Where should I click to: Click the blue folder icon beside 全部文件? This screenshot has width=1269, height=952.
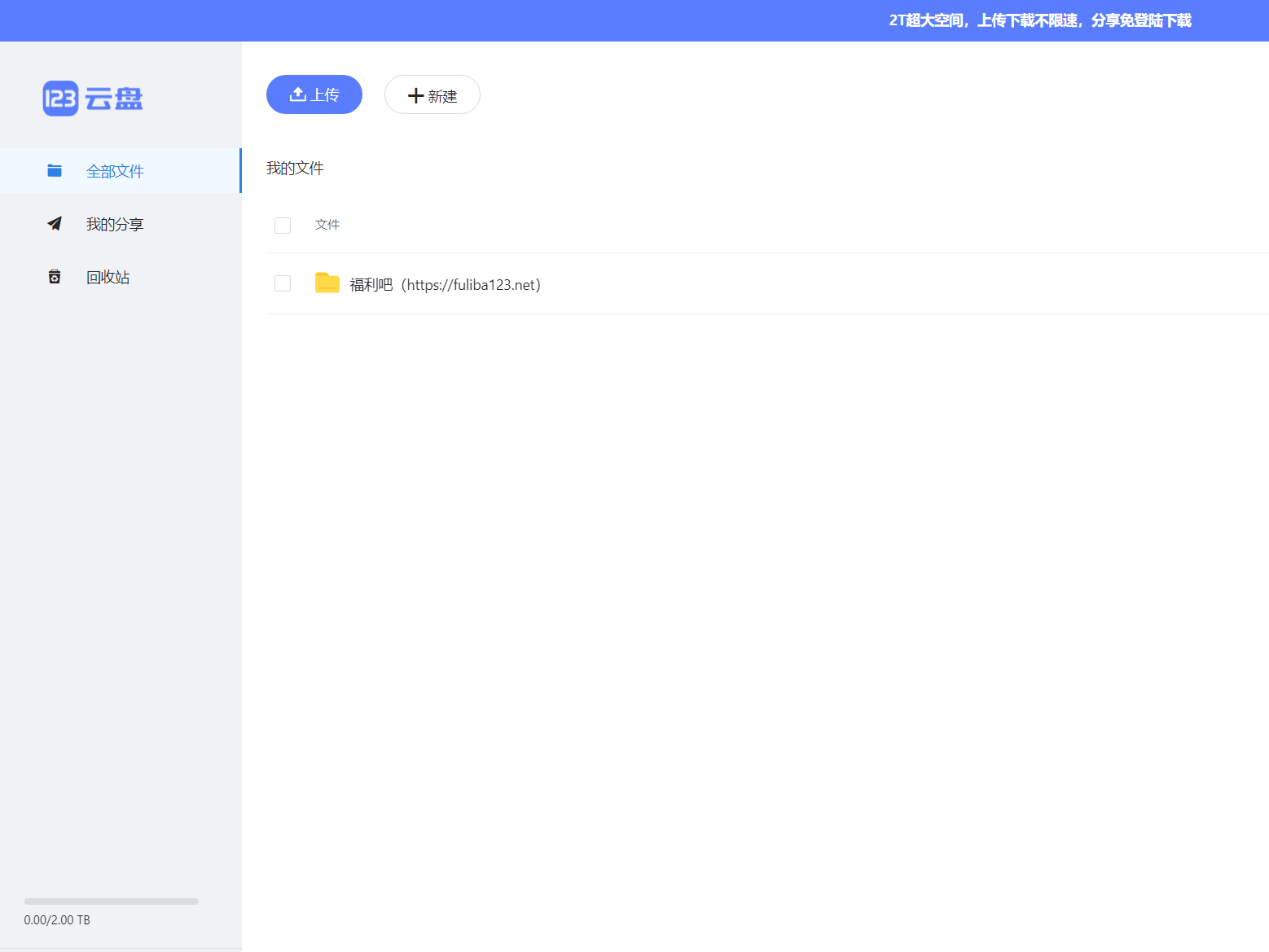click(x=55, y=170)
